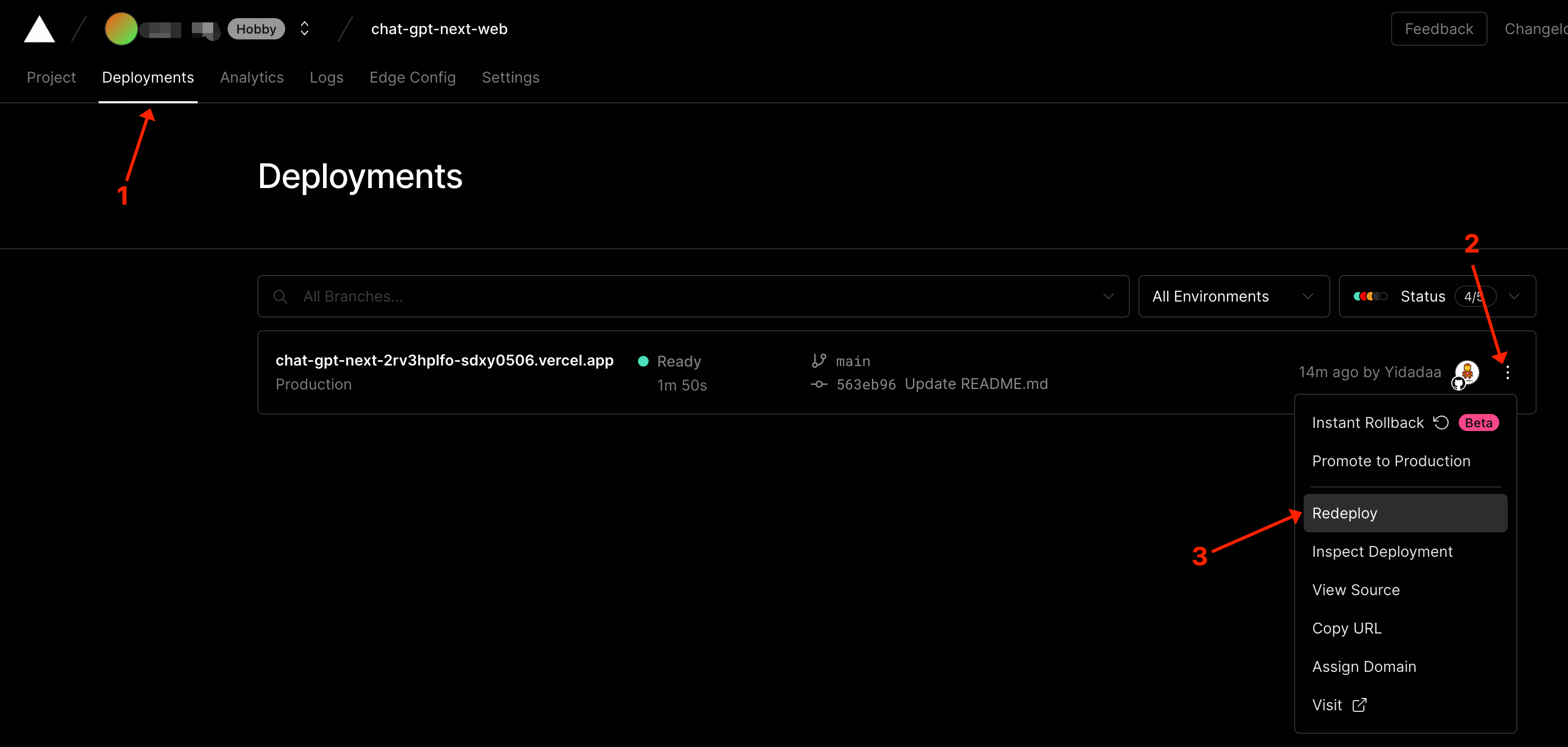Image resolution: width=1568 pixels, height=747 pixels.
Task: Click the external link icon beside Visit
Action: tap(1359, 704)
